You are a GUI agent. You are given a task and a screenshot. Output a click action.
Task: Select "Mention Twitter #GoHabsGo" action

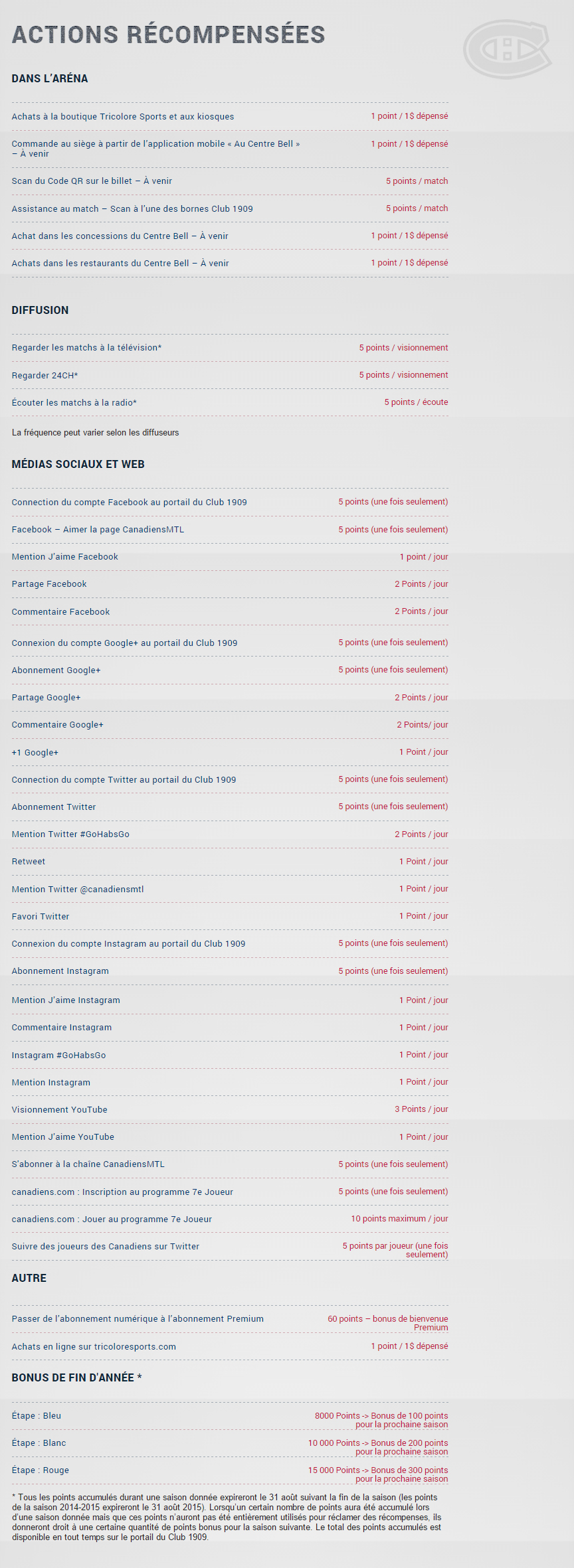70,834
